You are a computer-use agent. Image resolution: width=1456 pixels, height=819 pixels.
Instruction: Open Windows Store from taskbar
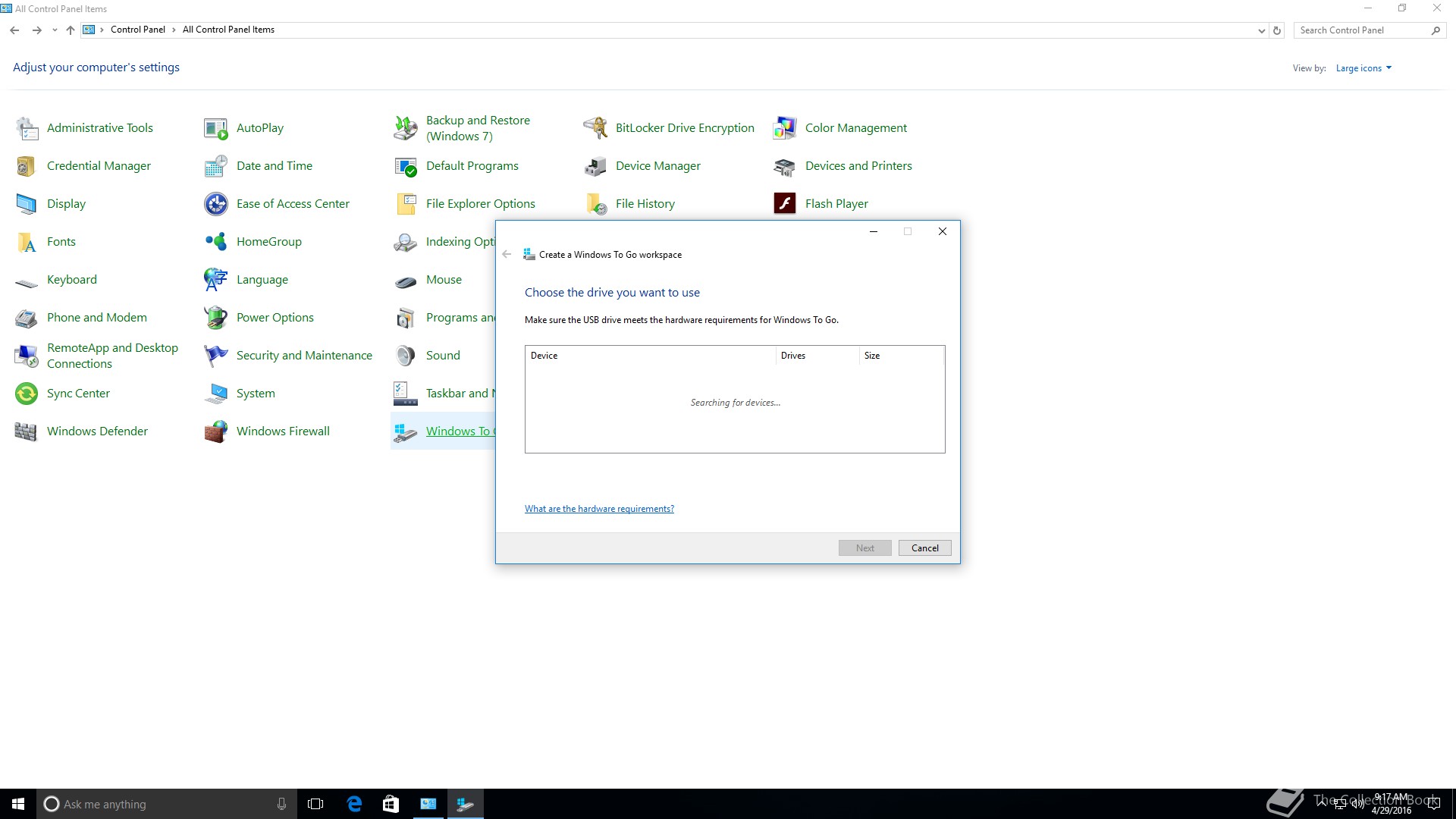coord(391,804)
